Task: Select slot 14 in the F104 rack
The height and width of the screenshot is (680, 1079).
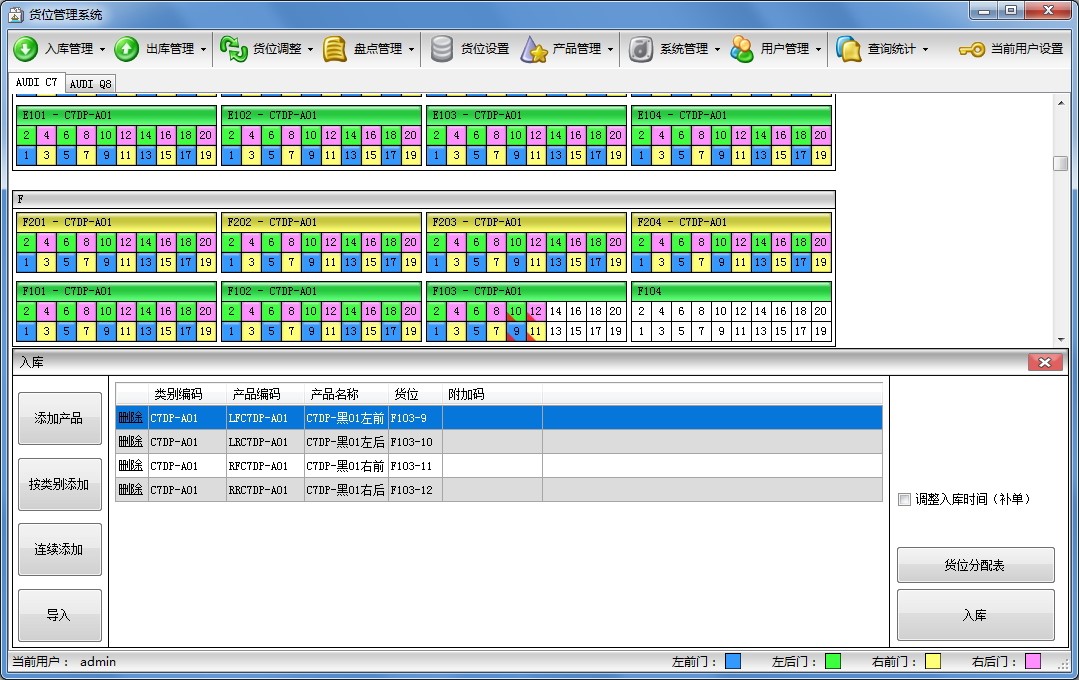Action: pos(761,311)
